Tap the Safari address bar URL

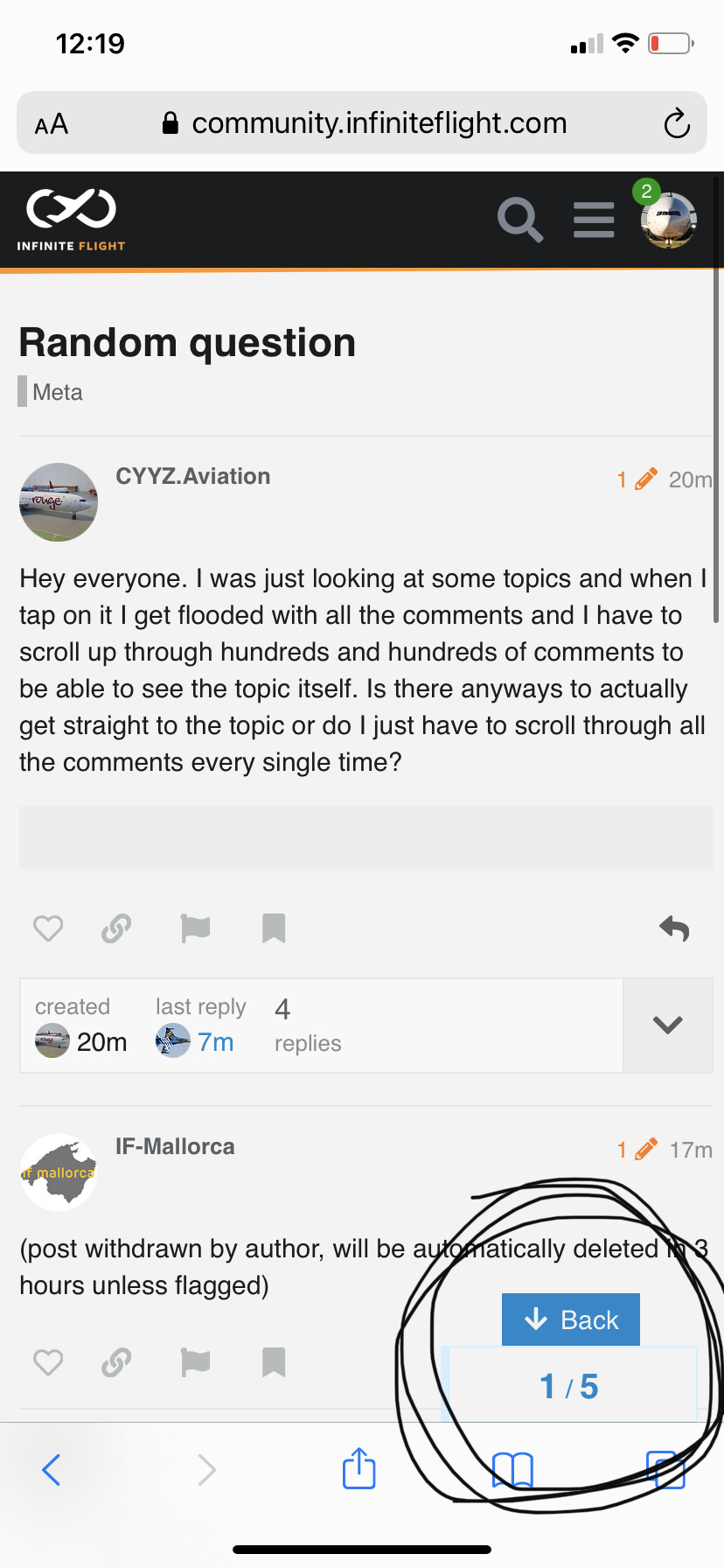click(379, 123)
